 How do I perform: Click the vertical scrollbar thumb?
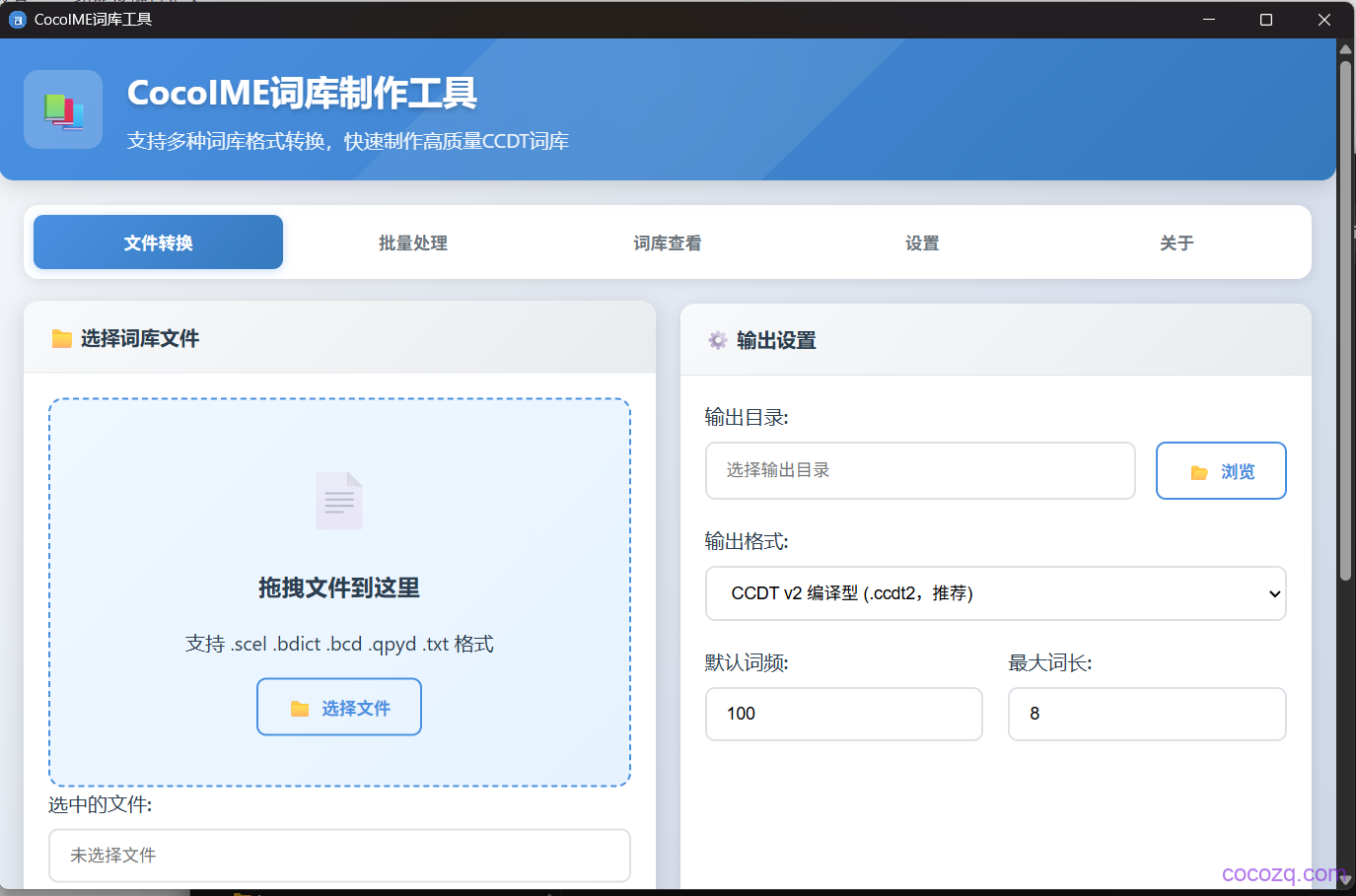click(1345, 320)
